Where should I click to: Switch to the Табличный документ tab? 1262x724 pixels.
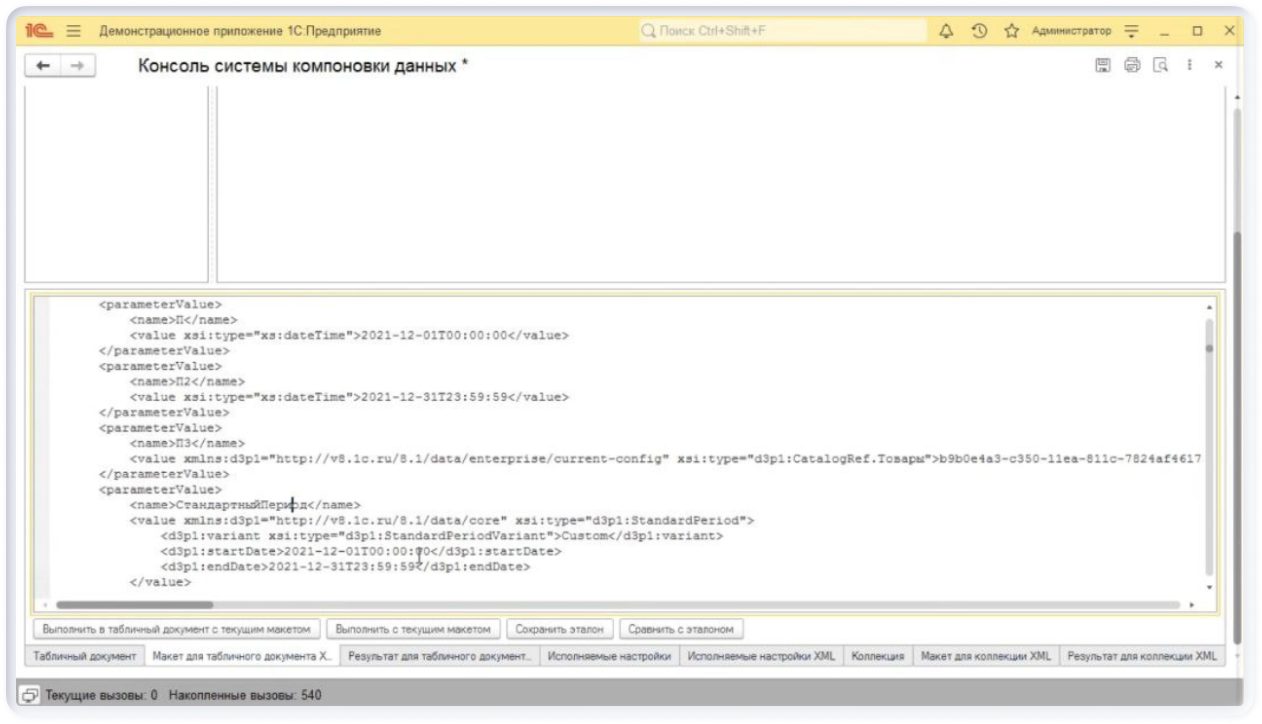pos(84,657)
